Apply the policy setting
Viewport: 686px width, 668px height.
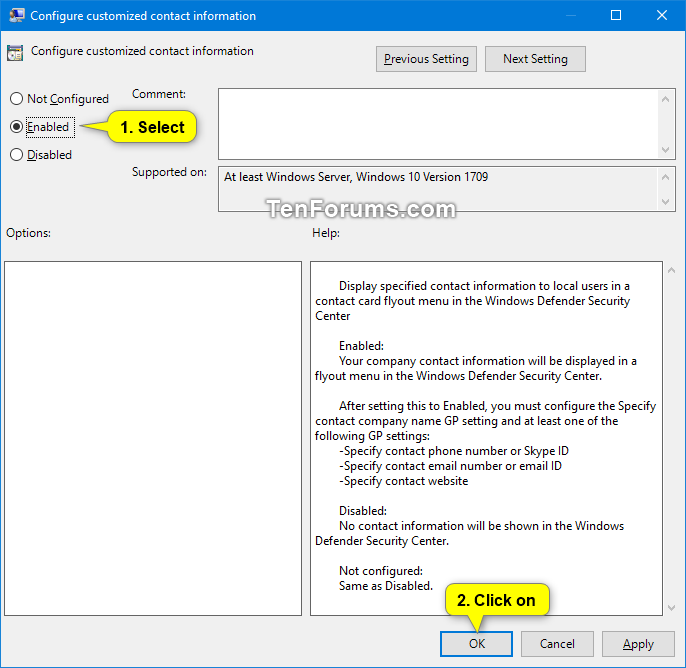(x=638, y=644)
